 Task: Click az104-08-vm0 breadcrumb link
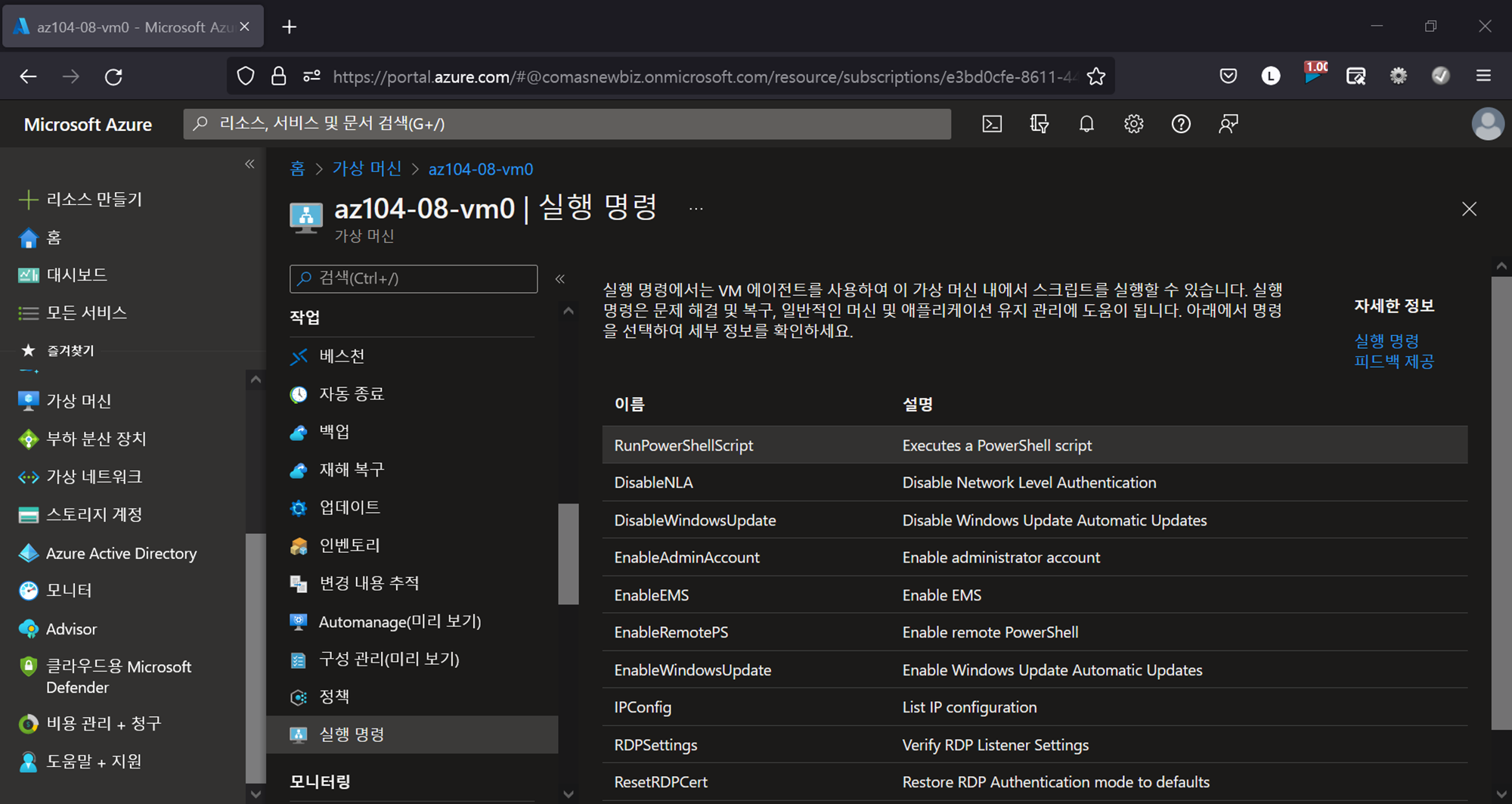[x=481, y=169]
